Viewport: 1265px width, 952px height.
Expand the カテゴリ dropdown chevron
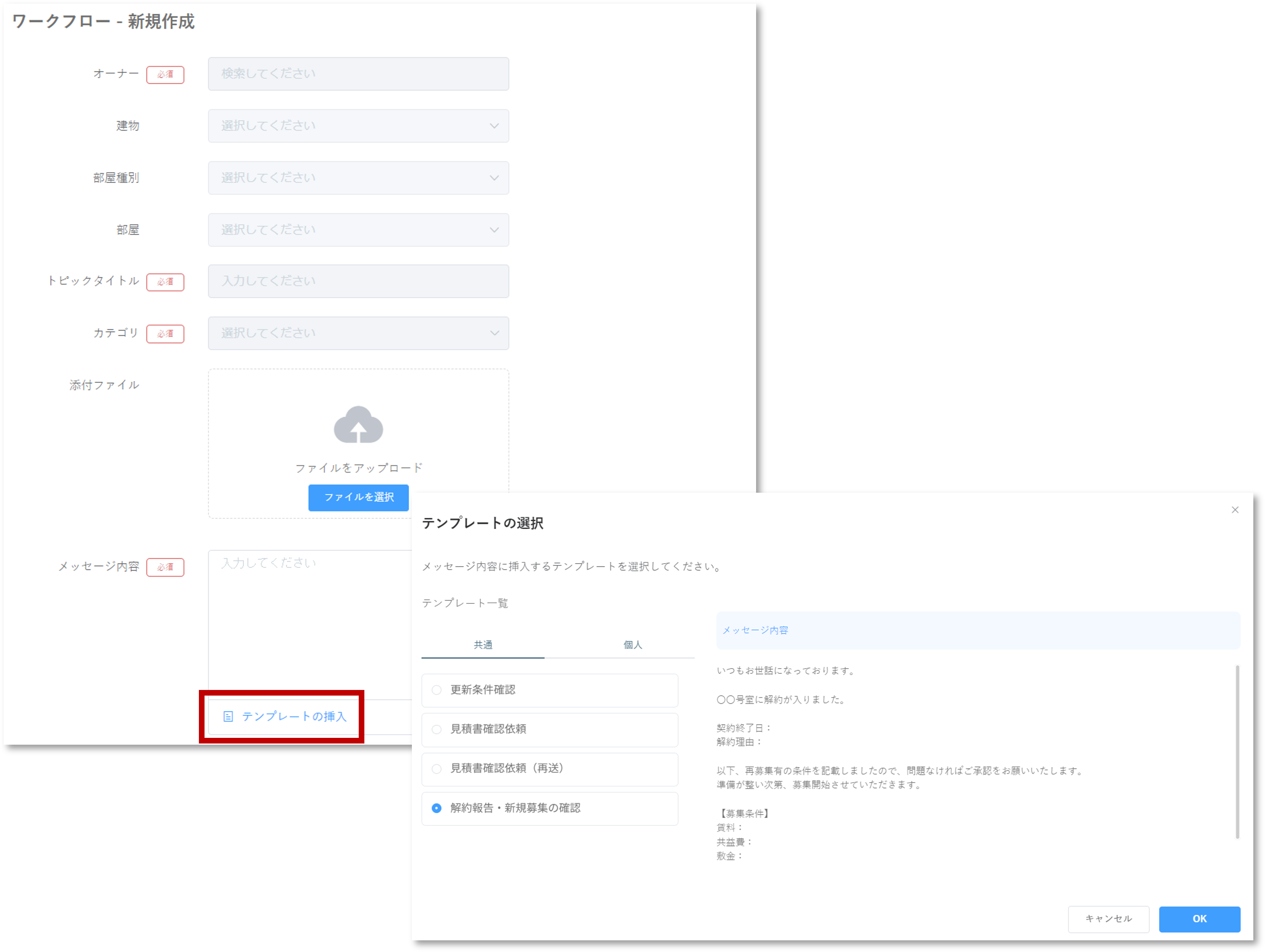494,333
